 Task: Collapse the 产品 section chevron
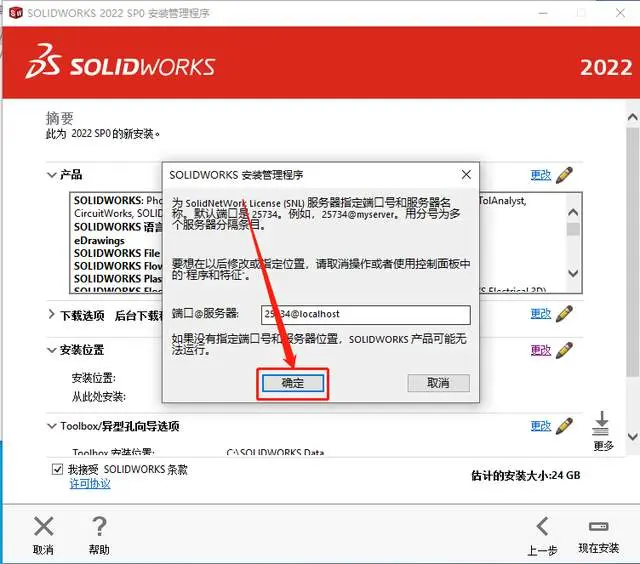pyautogui.click(x=51, y=175)
